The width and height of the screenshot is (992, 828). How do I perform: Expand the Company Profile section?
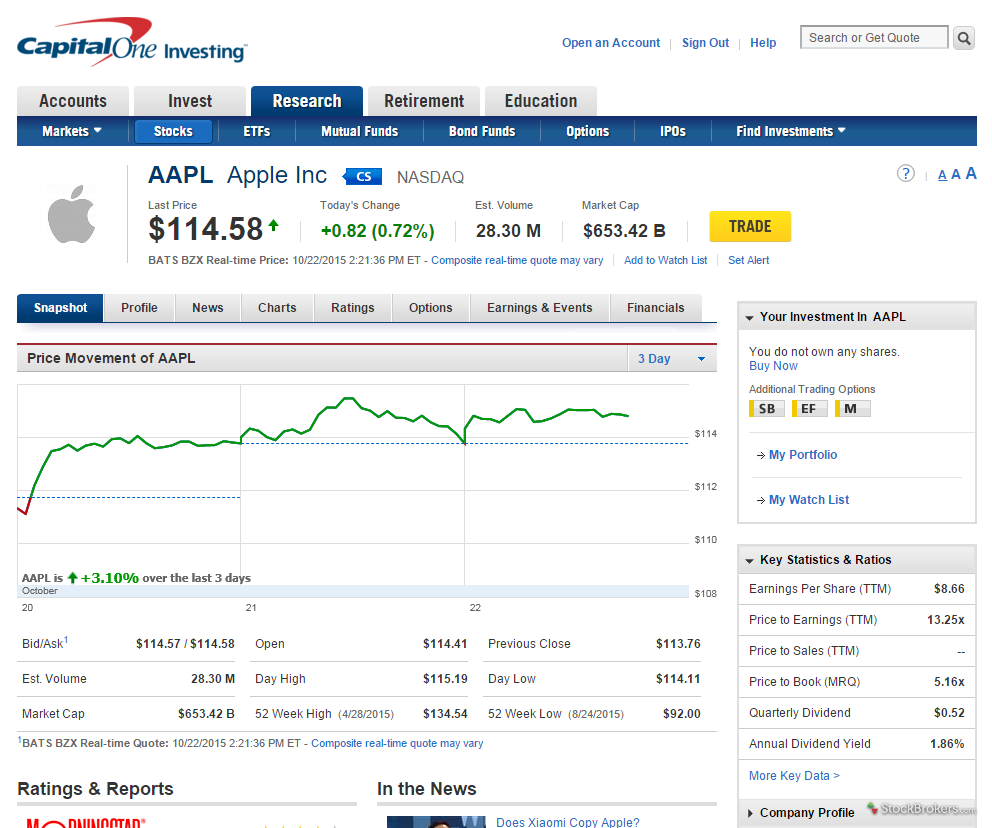(x=750, y=813)
